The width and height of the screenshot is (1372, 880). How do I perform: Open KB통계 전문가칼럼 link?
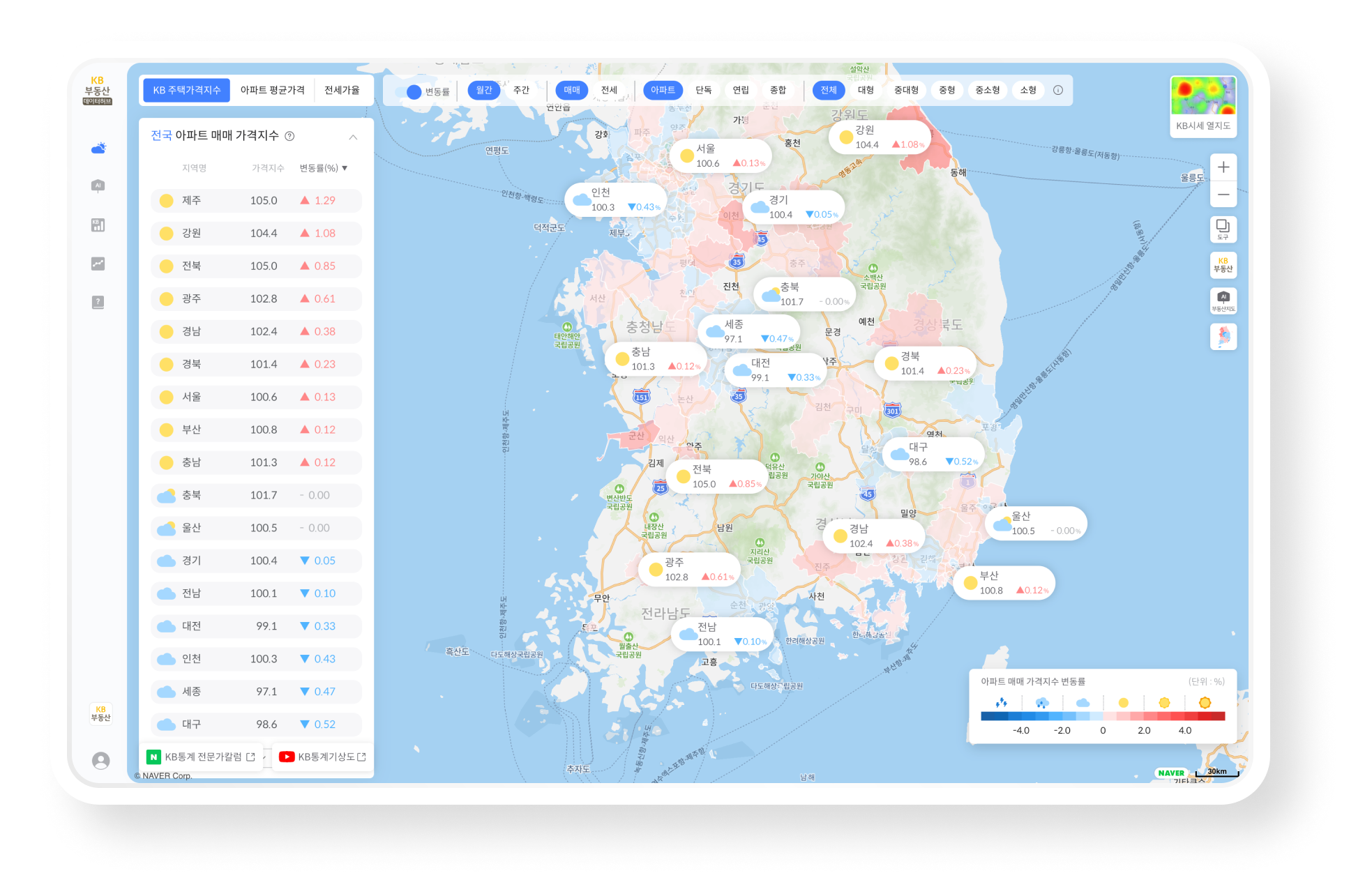[x=202, y=757]
